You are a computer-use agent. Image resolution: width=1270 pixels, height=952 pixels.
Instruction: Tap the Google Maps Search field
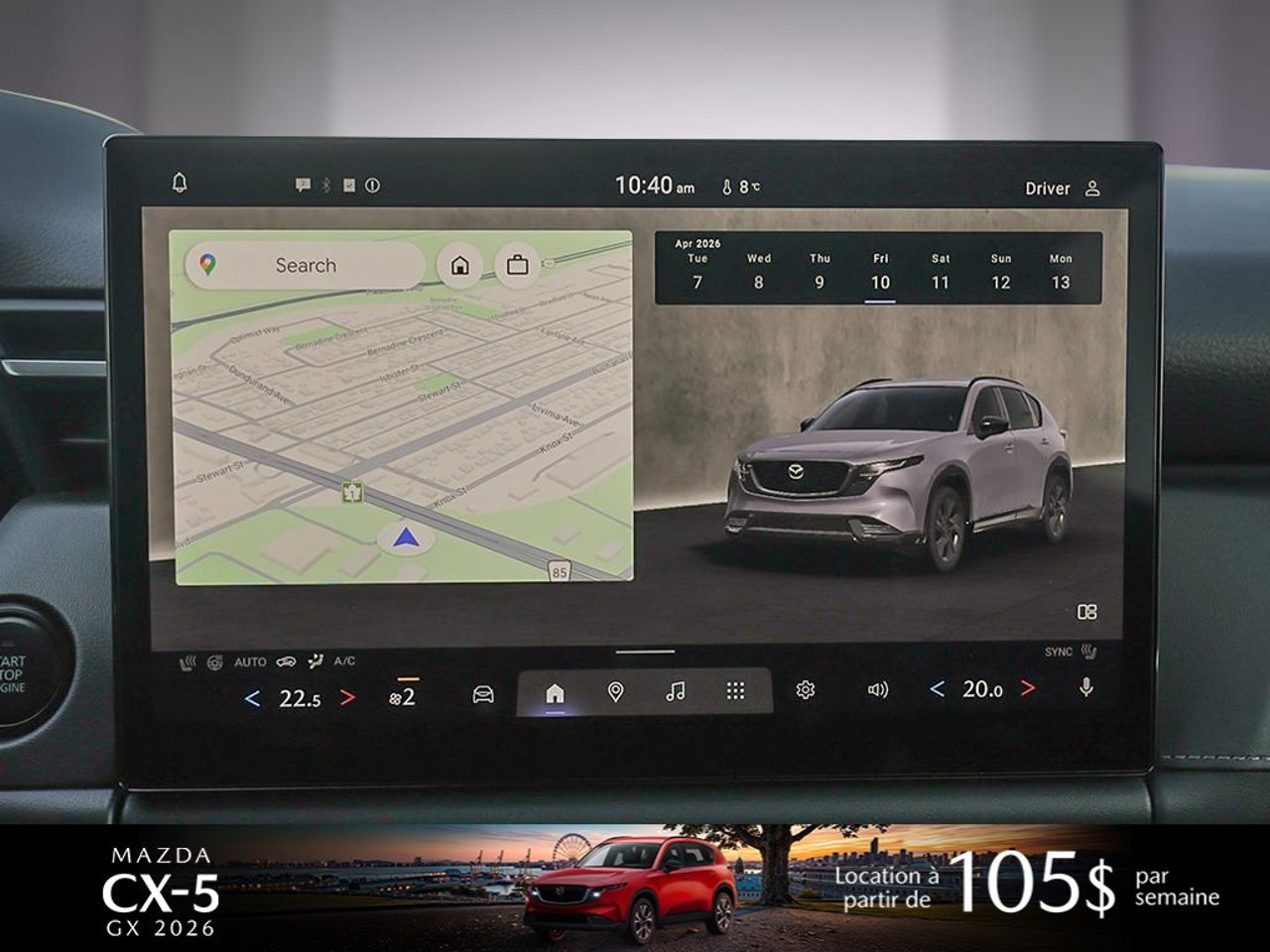306,265
